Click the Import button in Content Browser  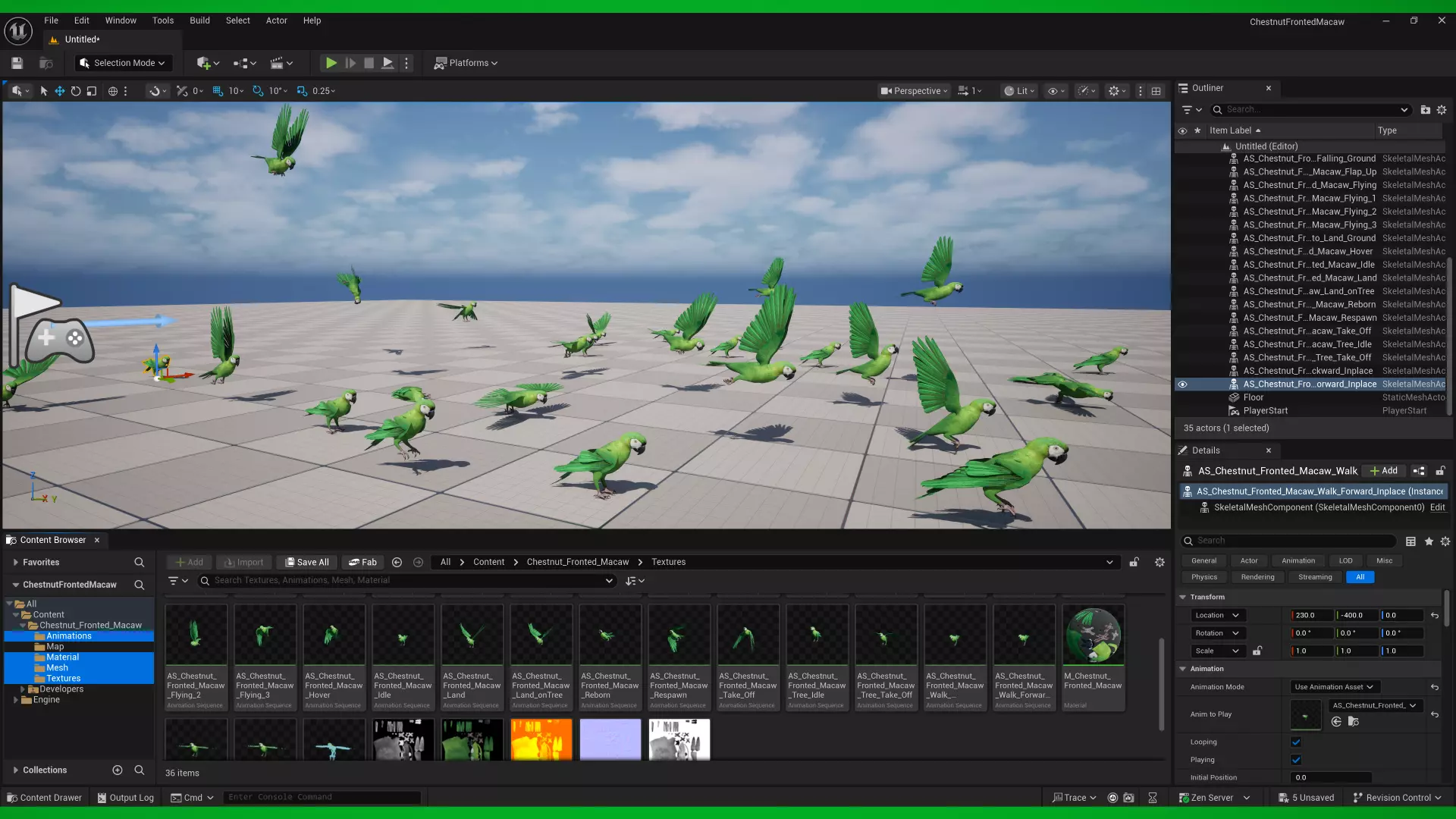tap(243, 562)
